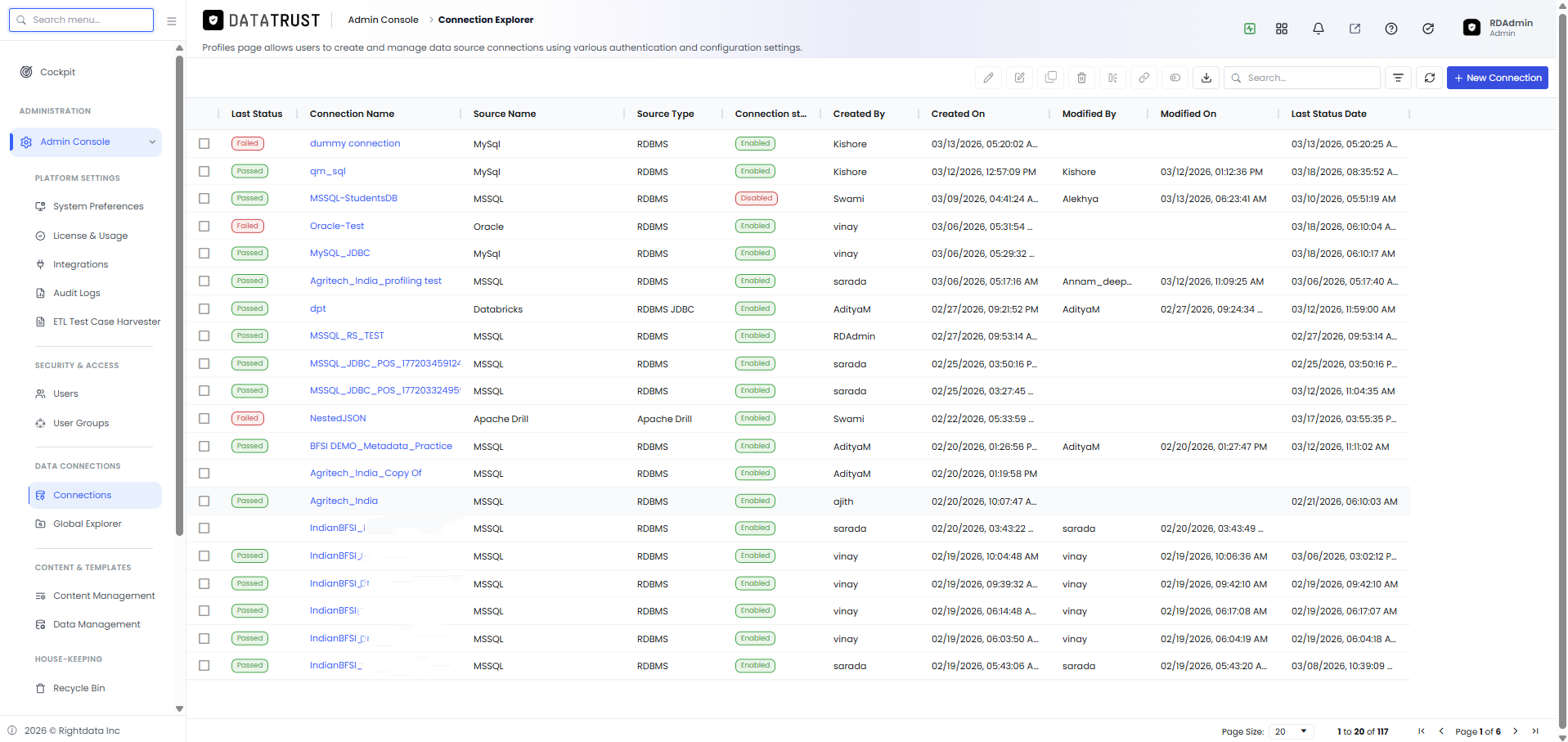Click the New Connection button

coord(1497,78)
